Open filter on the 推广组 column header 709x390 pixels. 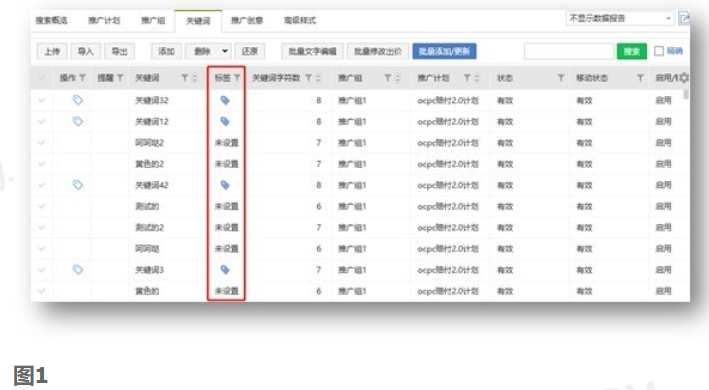388,78
